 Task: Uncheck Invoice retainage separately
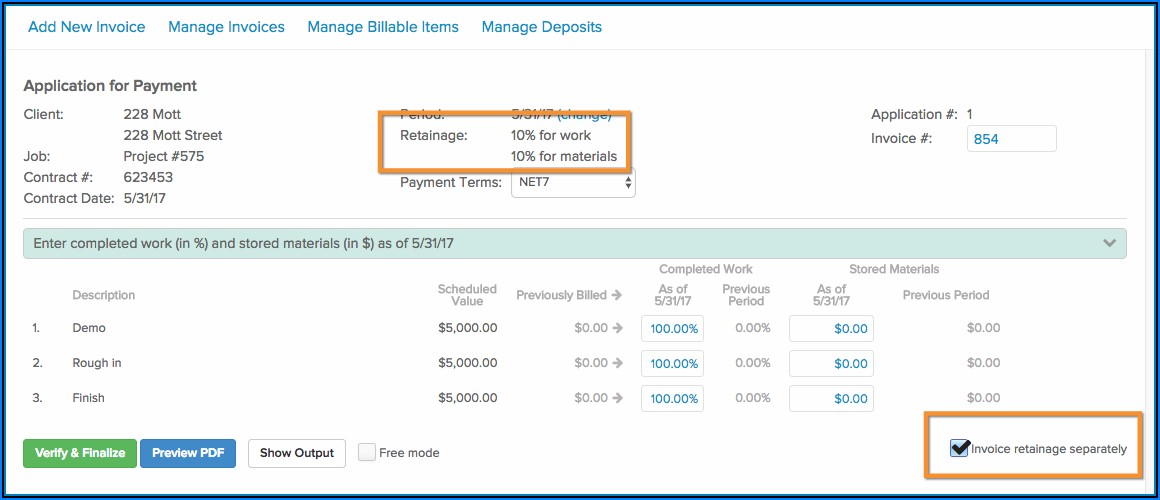coord(960,448)
